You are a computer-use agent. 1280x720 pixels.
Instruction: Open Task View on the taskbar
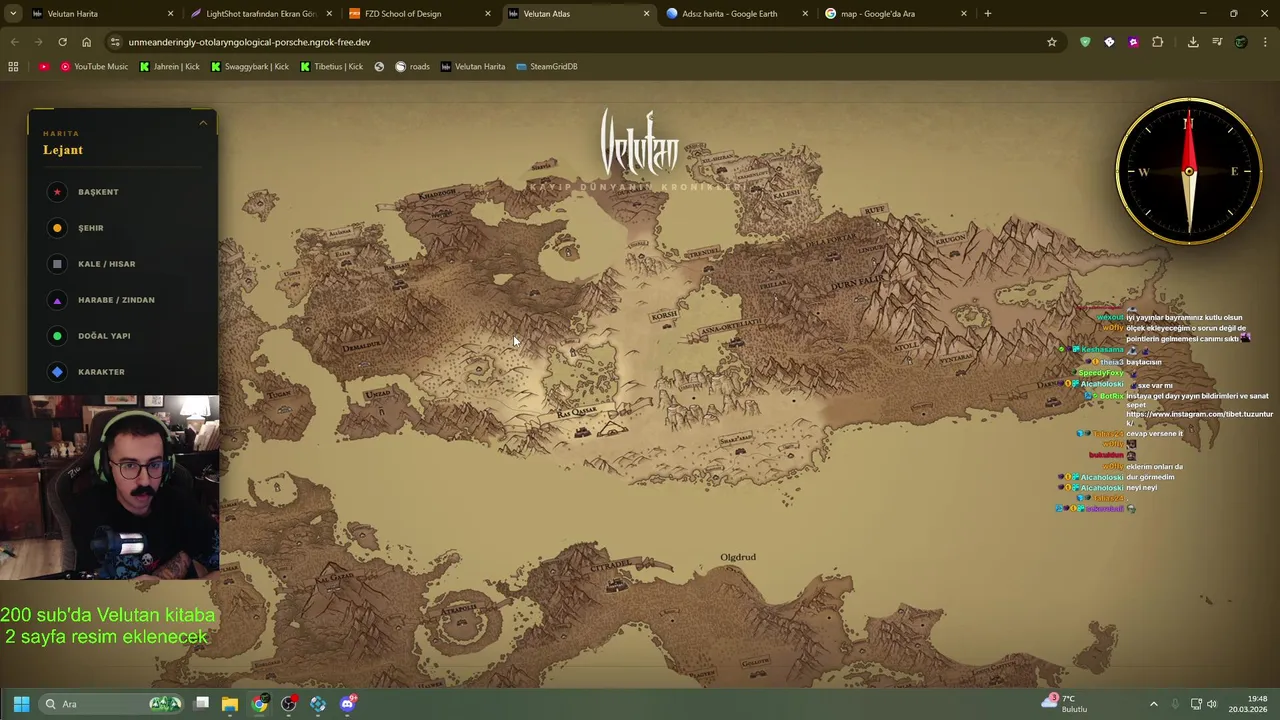201,704
